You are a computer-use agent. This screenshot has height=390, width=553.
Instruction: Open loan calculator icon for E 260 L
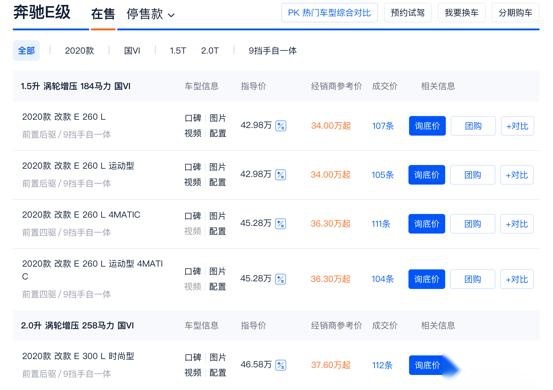(x=281, y=126)
